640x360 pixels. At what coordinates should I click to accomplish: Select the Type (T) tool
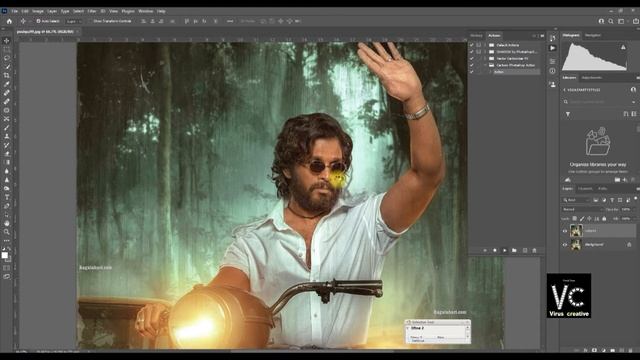[x=7, y=197]
